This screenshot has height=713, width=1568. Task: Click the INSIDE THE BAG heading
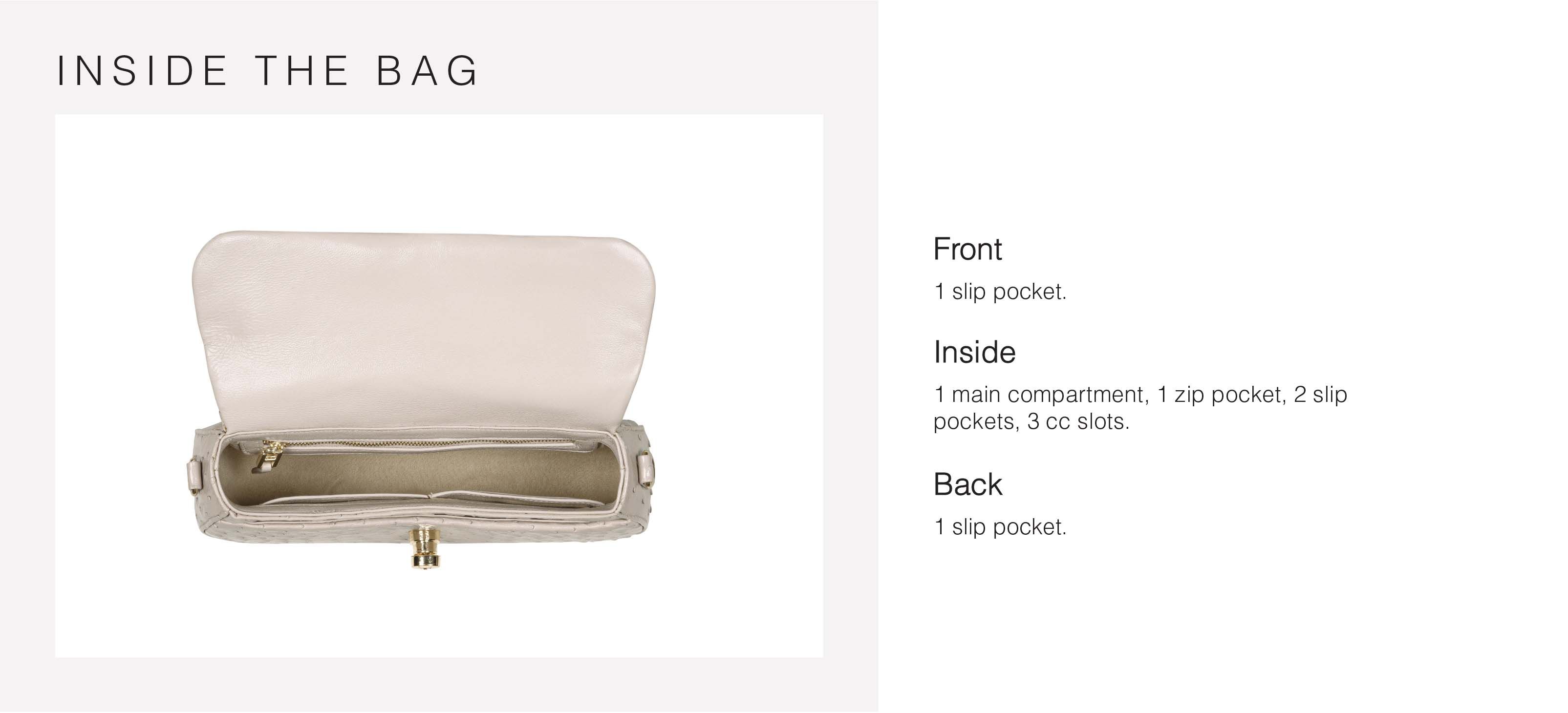pos(268,71)
